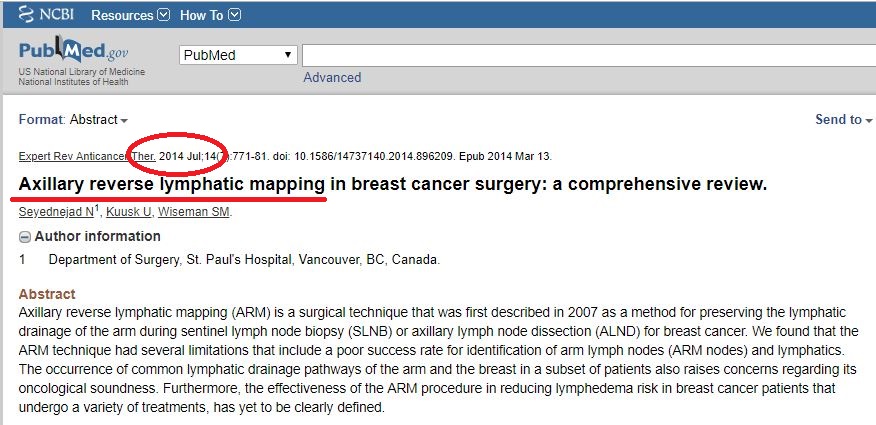Open the Expert Rev Anticancer Ther. journal link
This screenshot has height=425, width=876.
tap(87, 156)
